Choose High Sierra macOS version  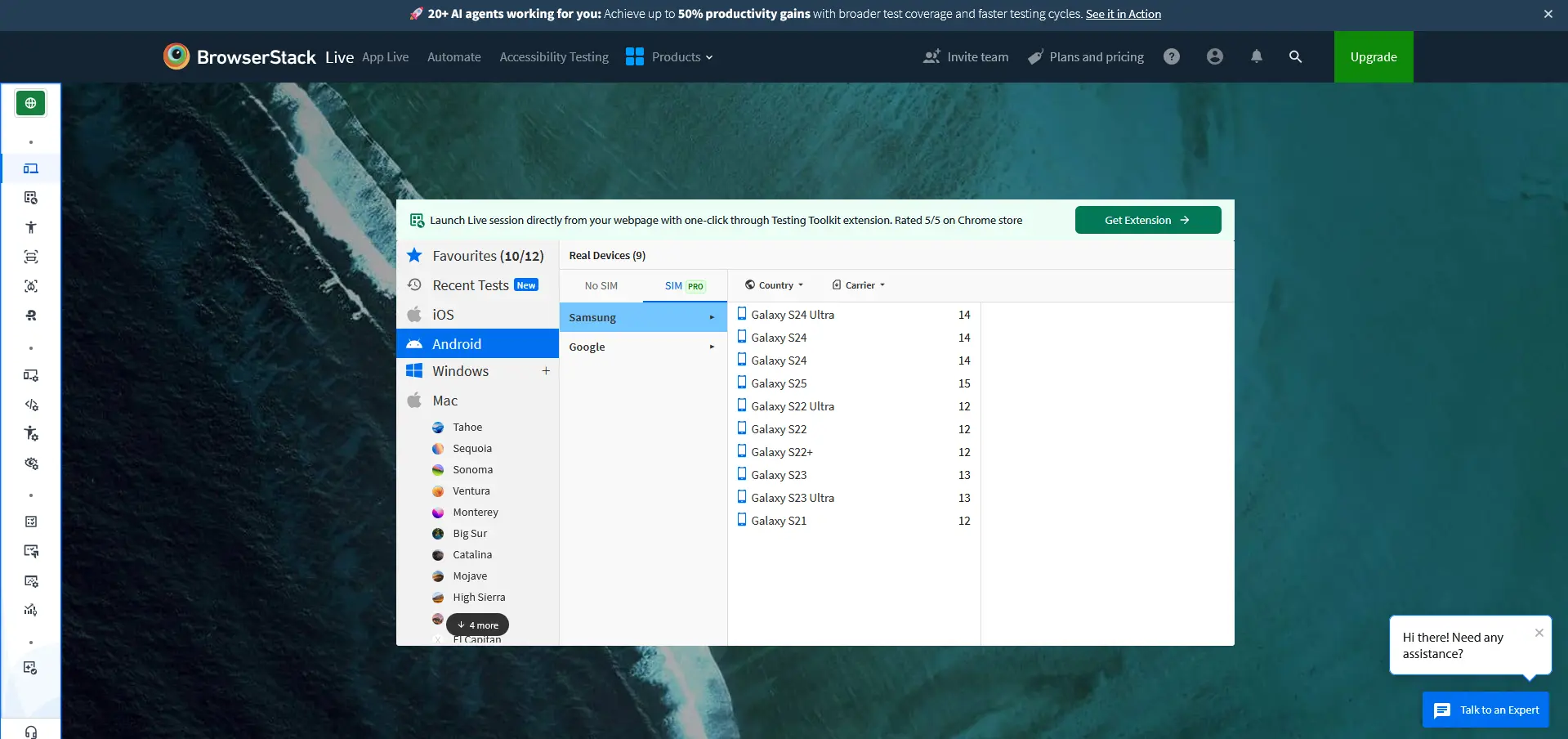(479, 598)
